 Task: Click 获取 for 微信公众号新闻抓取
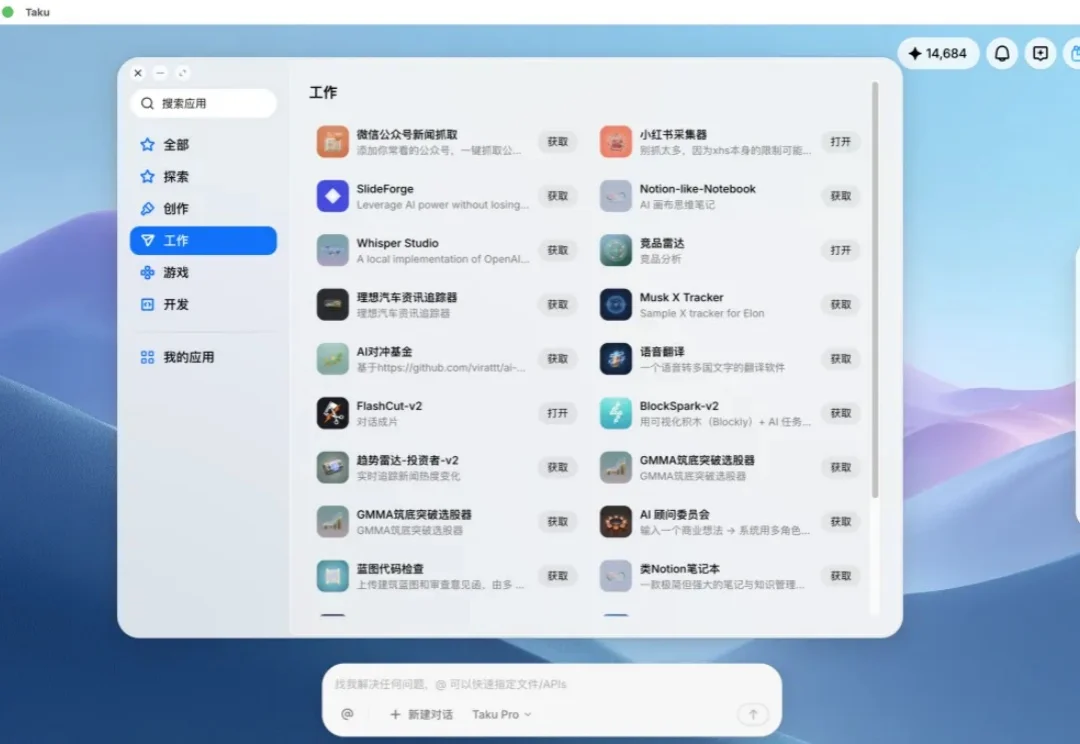pos(559,142)
